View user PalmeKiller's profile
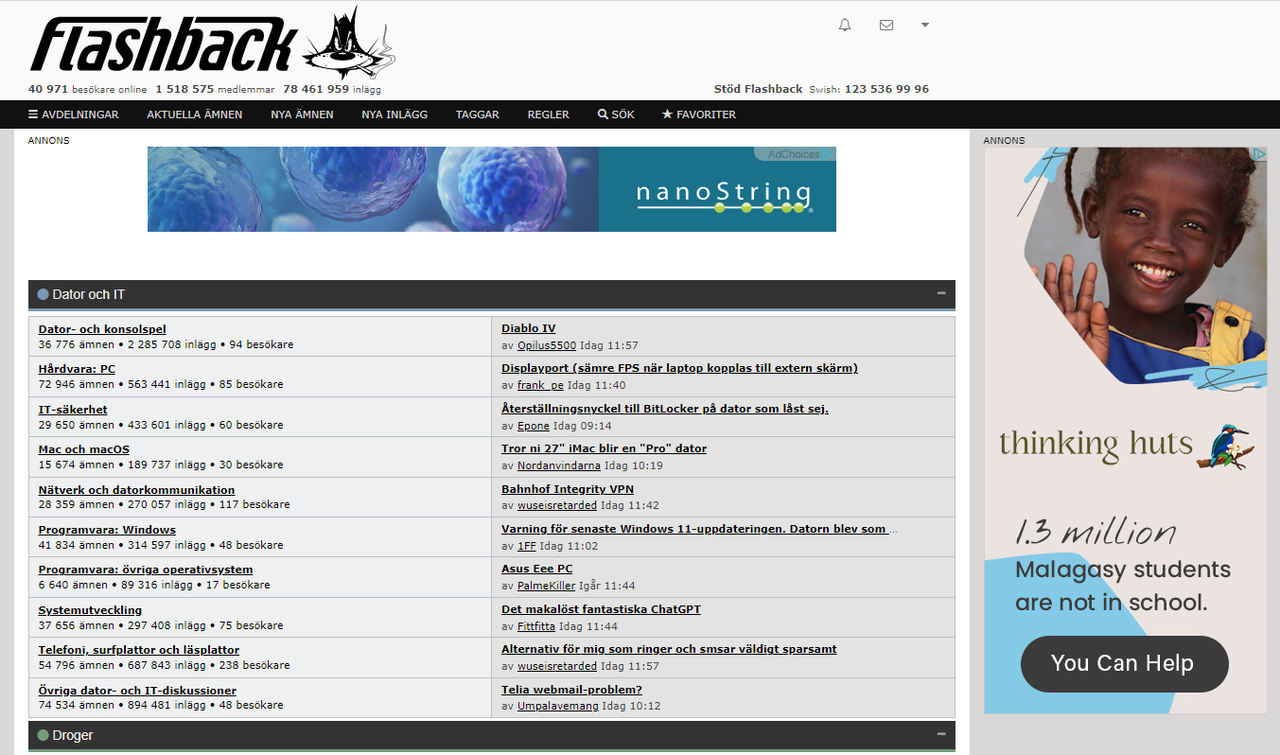 click(x=546, y=586)
